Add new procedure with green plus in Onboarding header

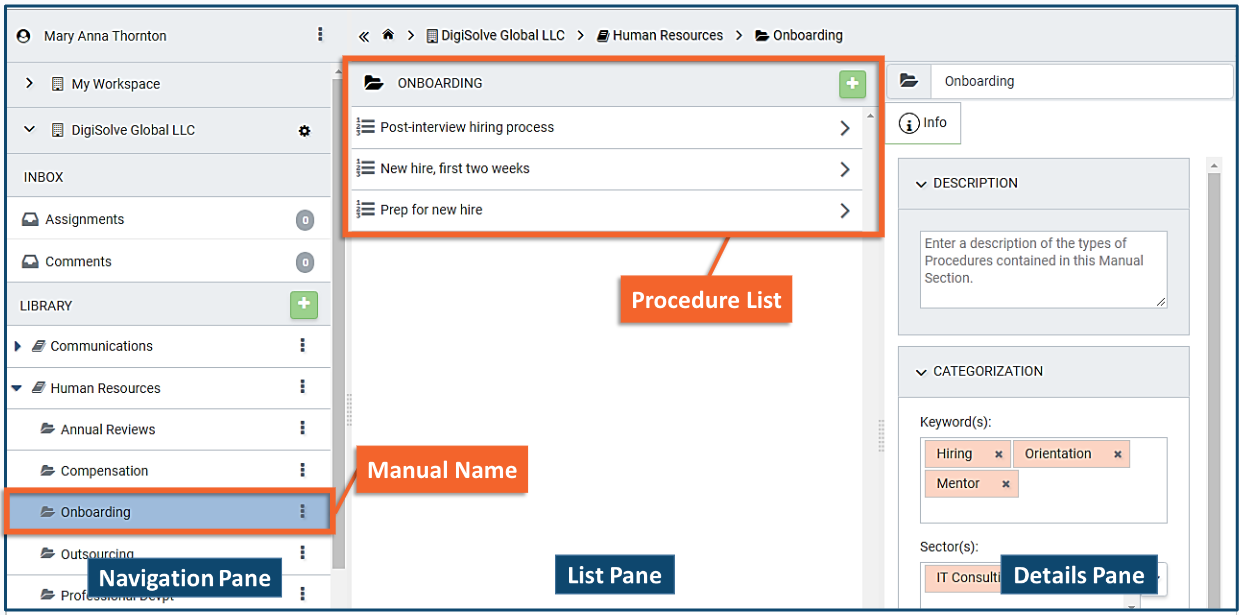[852, 84]
